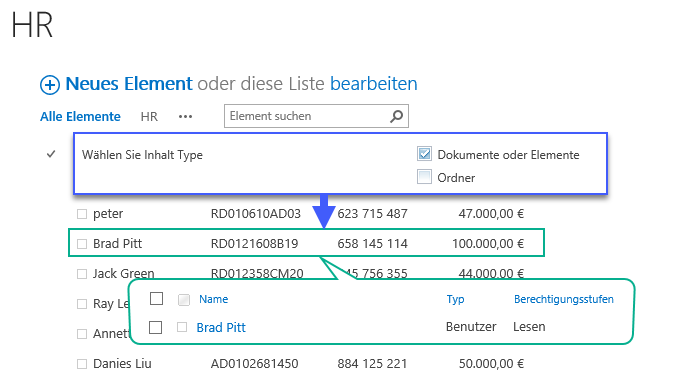Select the Danies Liu row checkbox
This screenshot has height=390, width=684.
coord(82,364)
